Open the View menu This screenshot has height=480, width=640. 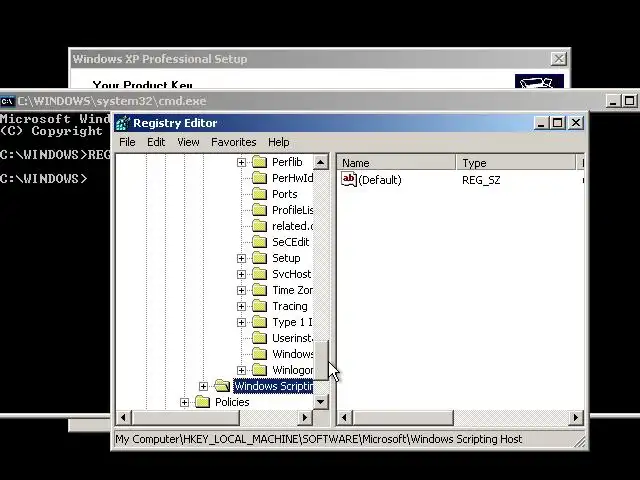click(188, 142)
